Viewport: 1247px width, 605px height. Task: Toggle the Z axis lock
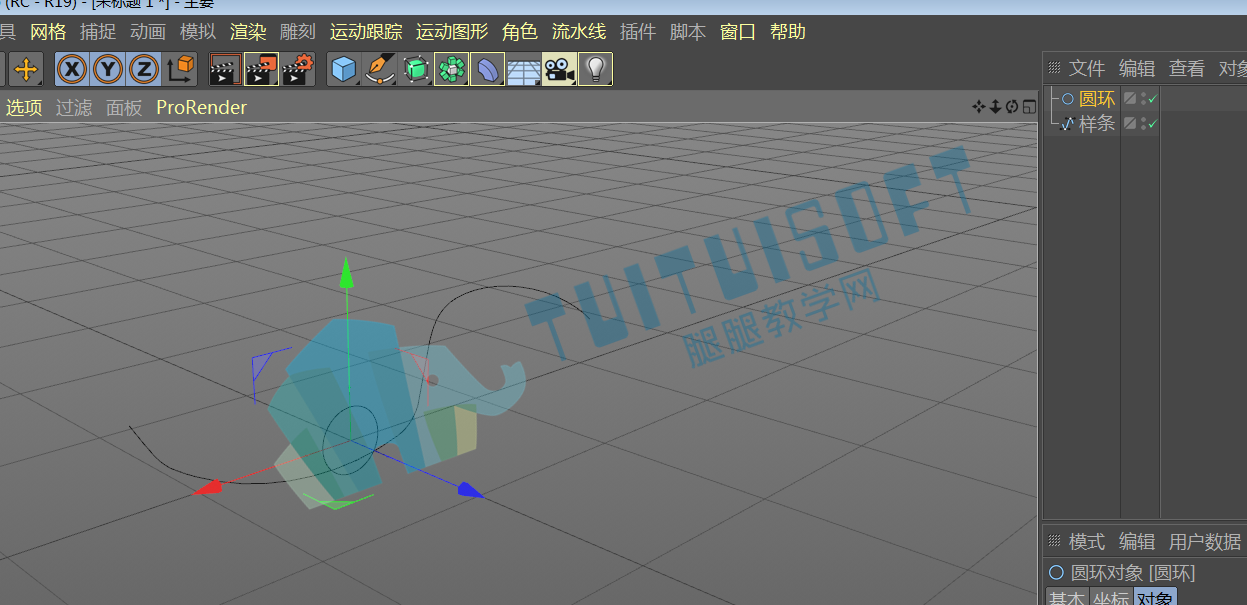coord(144,69)
